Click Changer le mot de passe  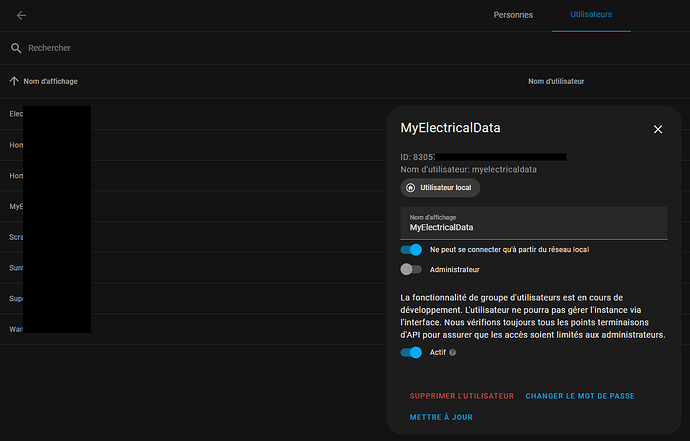click(x=580, y=396)
